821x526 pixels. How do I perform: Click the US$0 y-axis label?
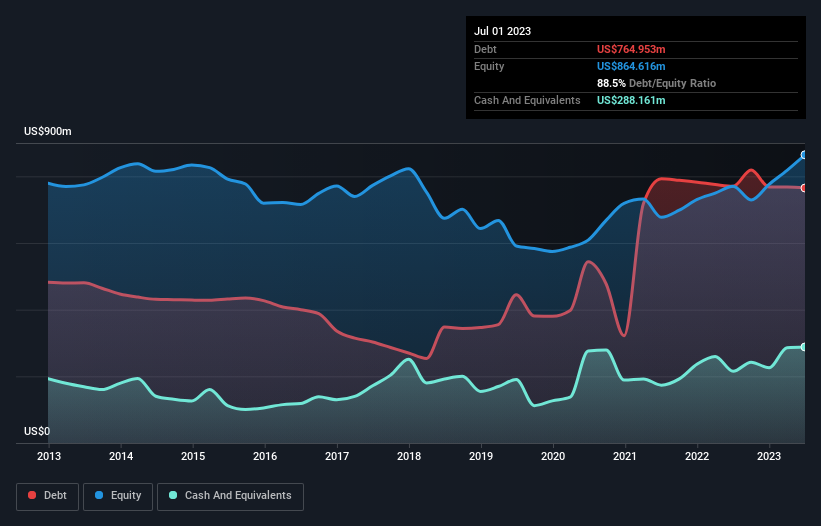(36, 432)
